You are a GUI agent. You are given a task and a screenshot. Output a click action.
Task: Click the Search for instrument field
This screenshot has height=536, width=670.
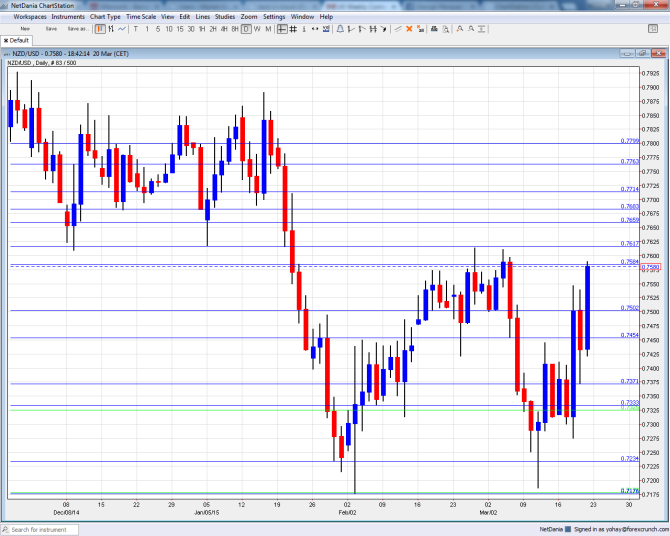[x=39, y=530]
